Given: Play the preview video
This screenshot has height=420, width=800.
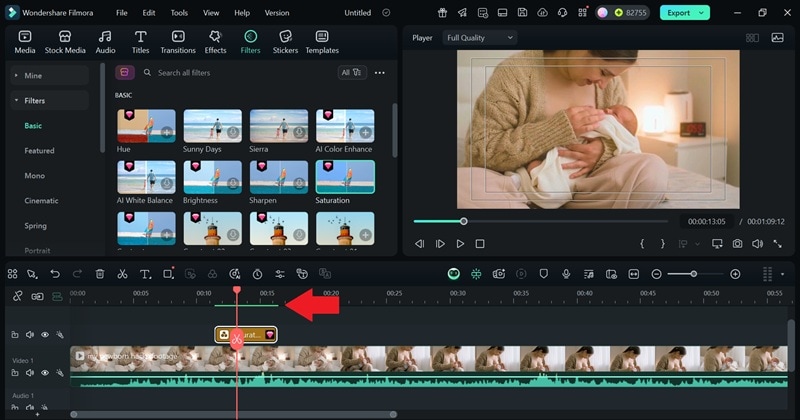Looking at the screenshot, I should click(460, 244).
